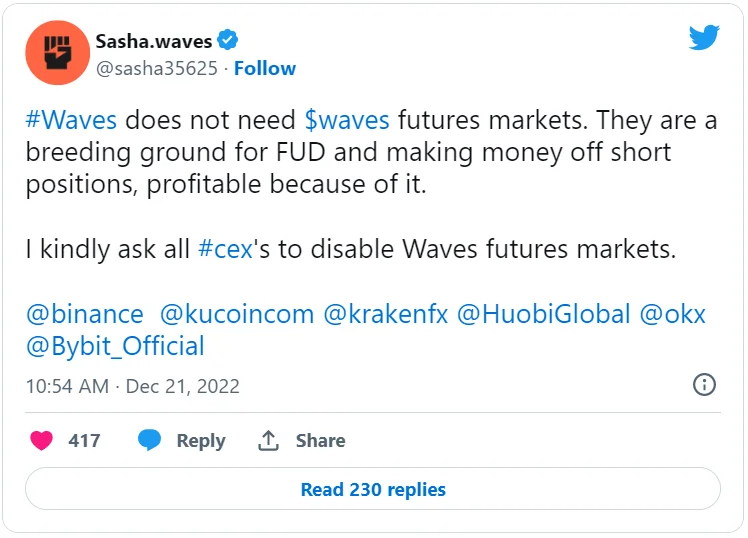The image size is (748, 538).
Task: Visit the @kucoincom mention
Action: (x=237, y=314)
